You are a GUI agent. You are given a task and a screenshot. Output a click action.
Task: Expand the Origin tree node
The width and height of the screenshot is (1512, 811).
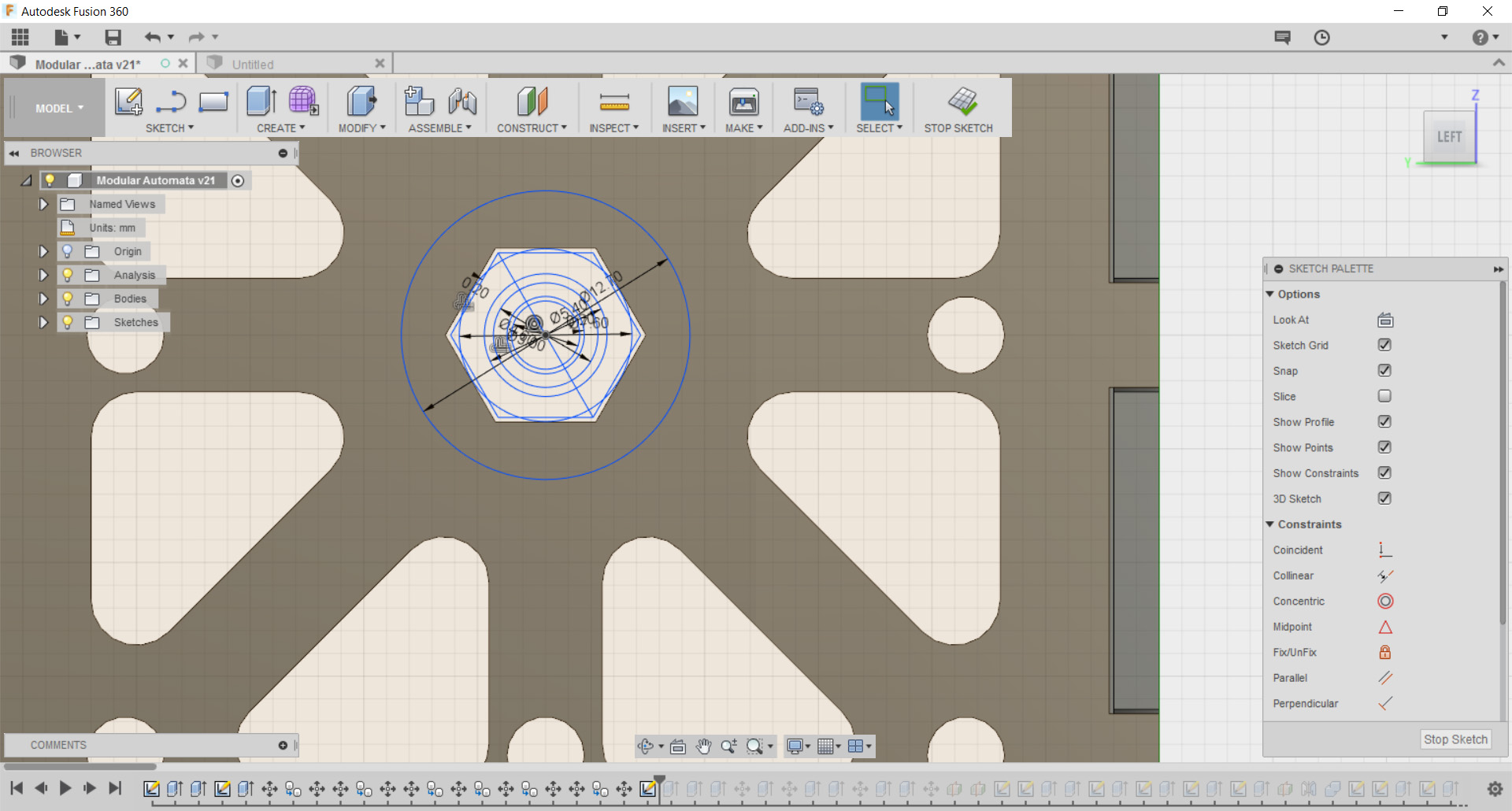point(43,251)
